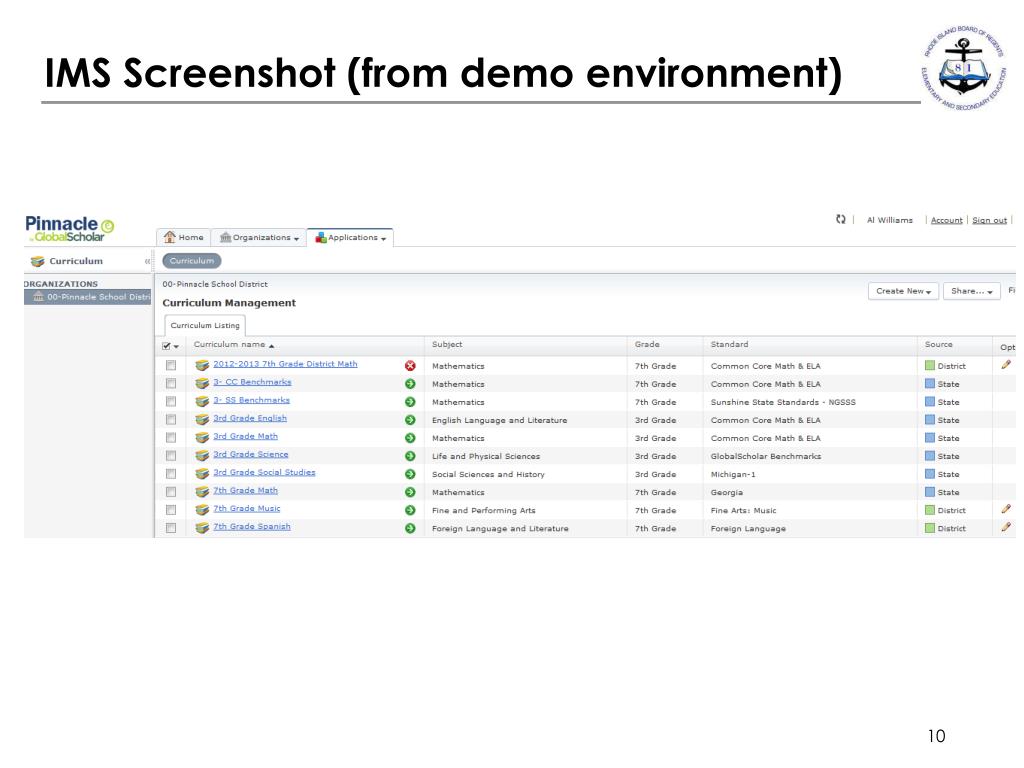
Task: Open the 7th Grade Music curriculum link
Action: point(247,508)
